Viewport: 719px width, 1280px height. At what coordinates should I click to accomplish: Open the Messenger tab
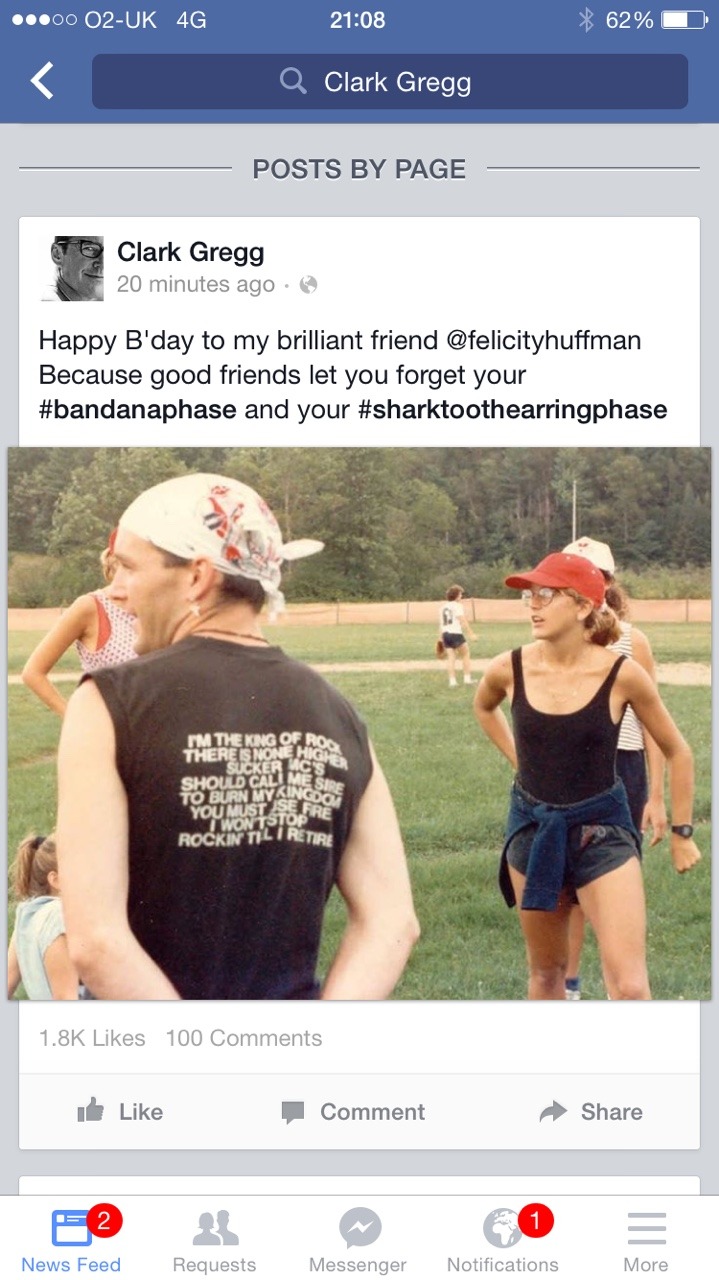(359, 1240)
